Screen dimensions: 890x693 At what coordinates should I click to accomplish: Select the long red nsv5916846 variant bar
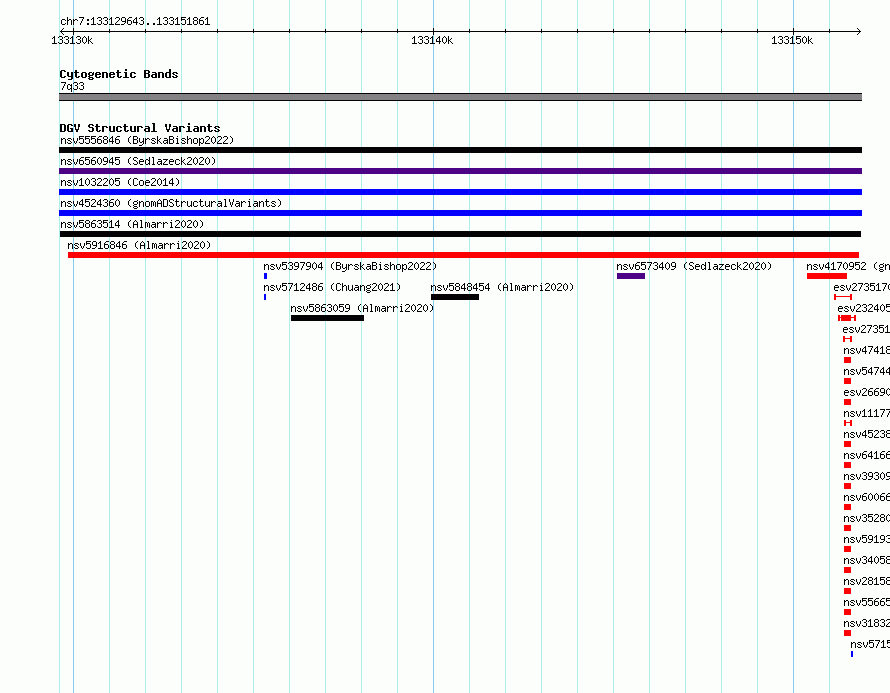(464, 255)
